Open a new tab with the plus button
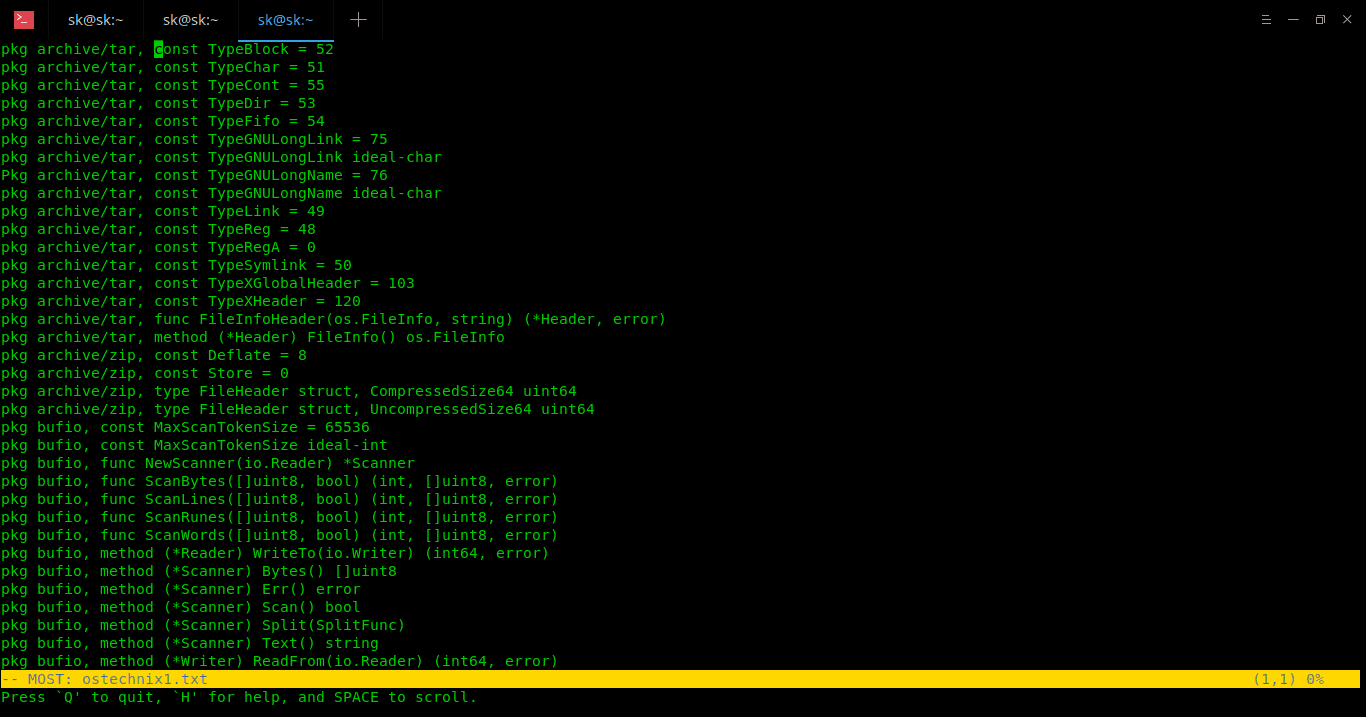This screenshot has width=1366, height=717. pyautogui.click(x=358, y=20)
